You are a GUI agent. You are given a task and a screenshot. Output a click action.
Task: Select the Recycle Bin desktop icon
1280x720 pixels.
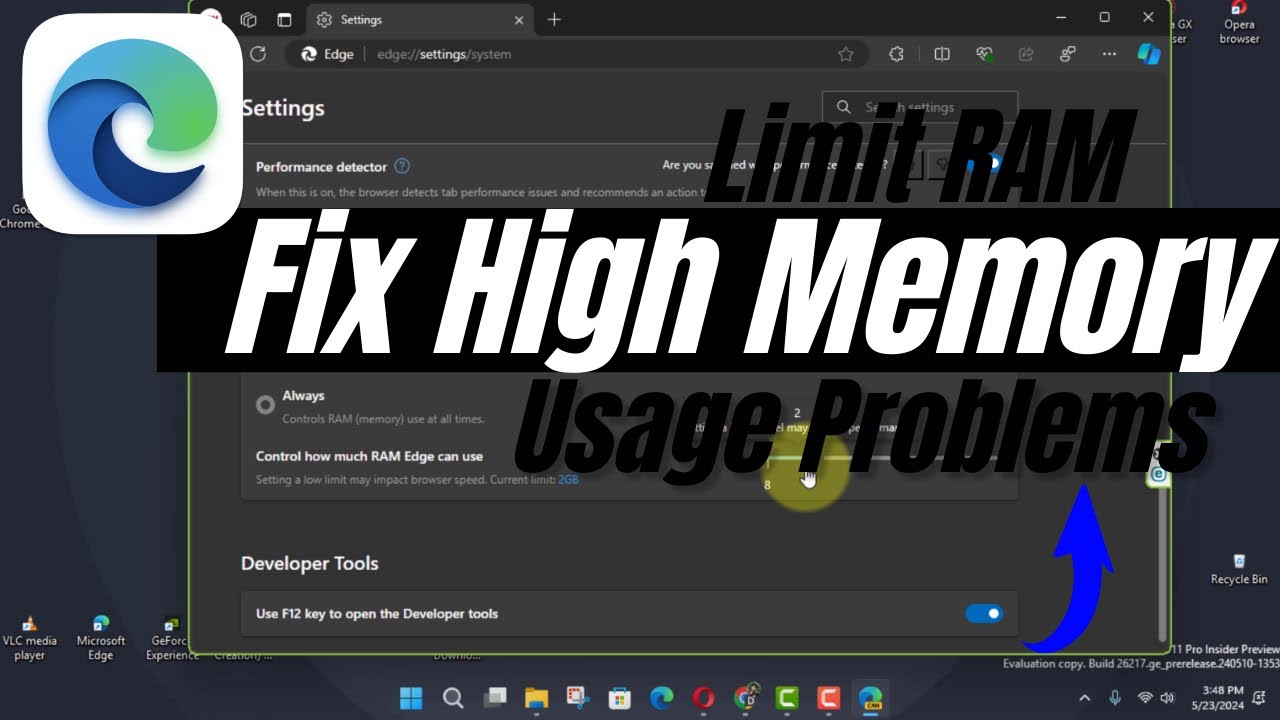pyautogui.click(x=1239, y=569)
